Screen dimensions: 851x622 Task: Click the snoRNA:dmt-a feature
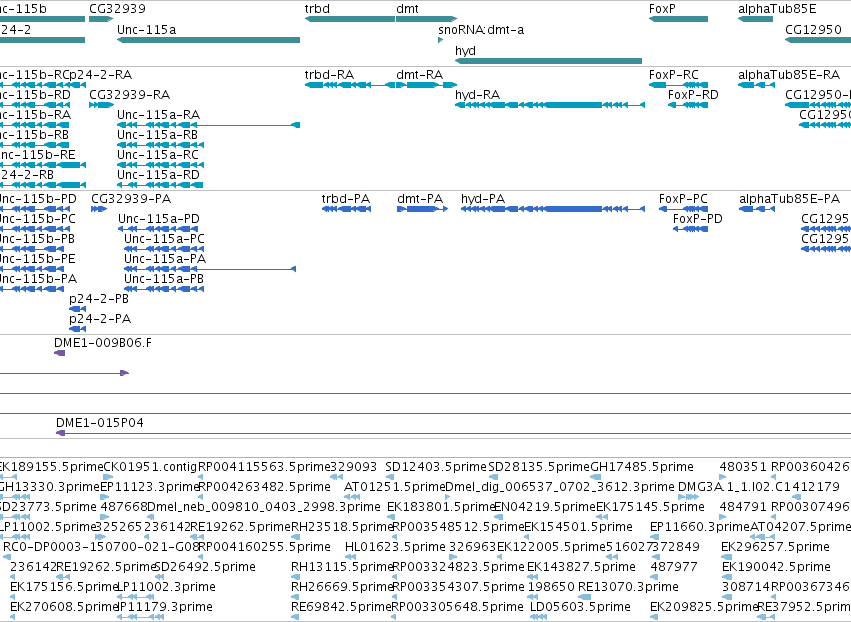click(441, 40)
